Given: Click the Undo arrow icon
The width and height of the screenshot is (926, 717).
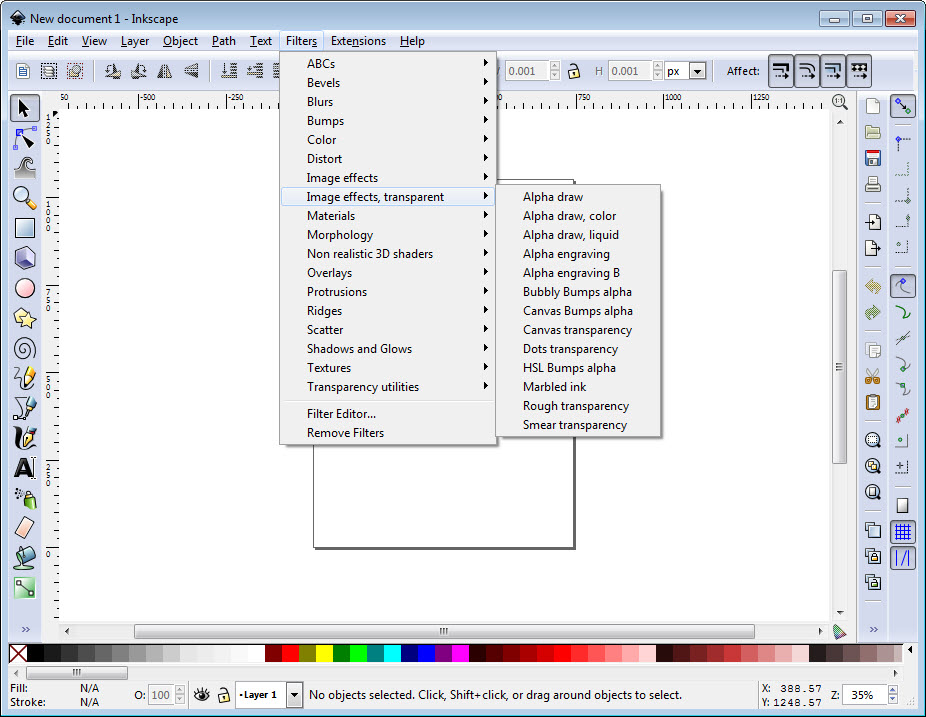Looking at the screenshot, I should 872,286.
